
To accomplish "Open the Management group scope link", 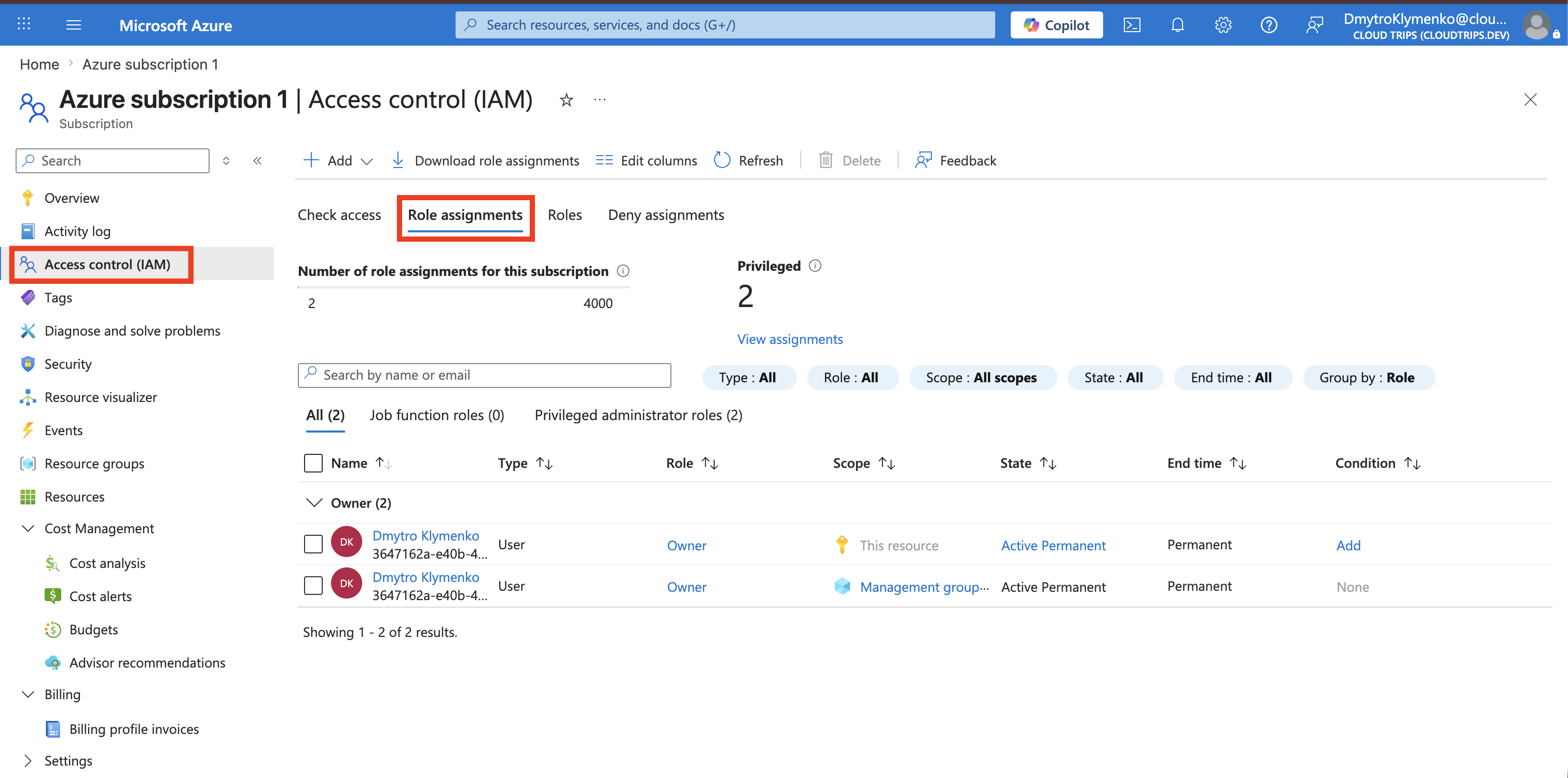I will click(x=924, y=587).
